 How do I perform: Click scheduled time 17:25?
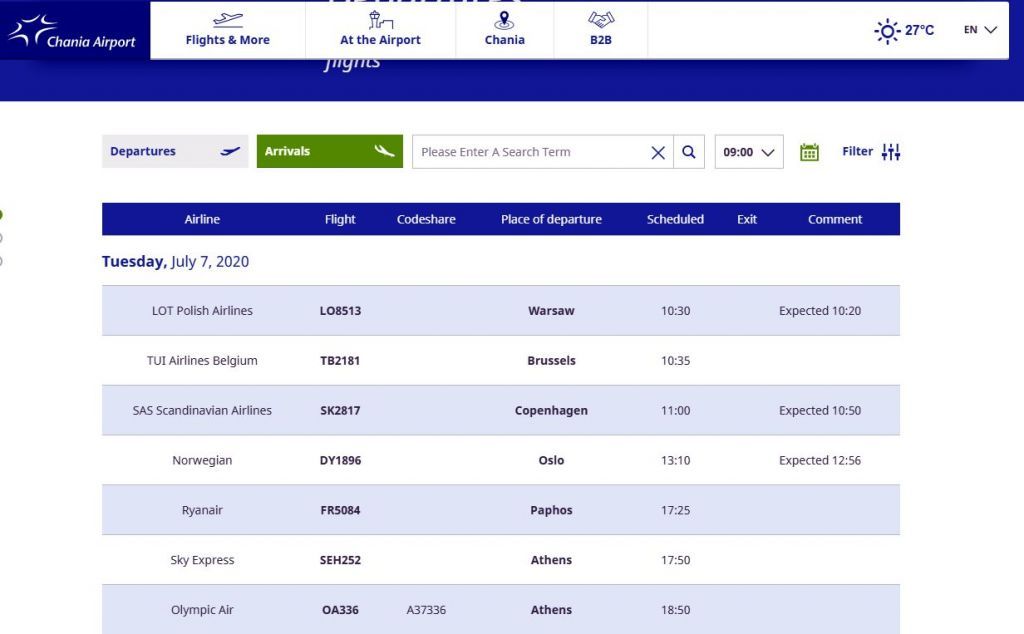tap(675, 510)
